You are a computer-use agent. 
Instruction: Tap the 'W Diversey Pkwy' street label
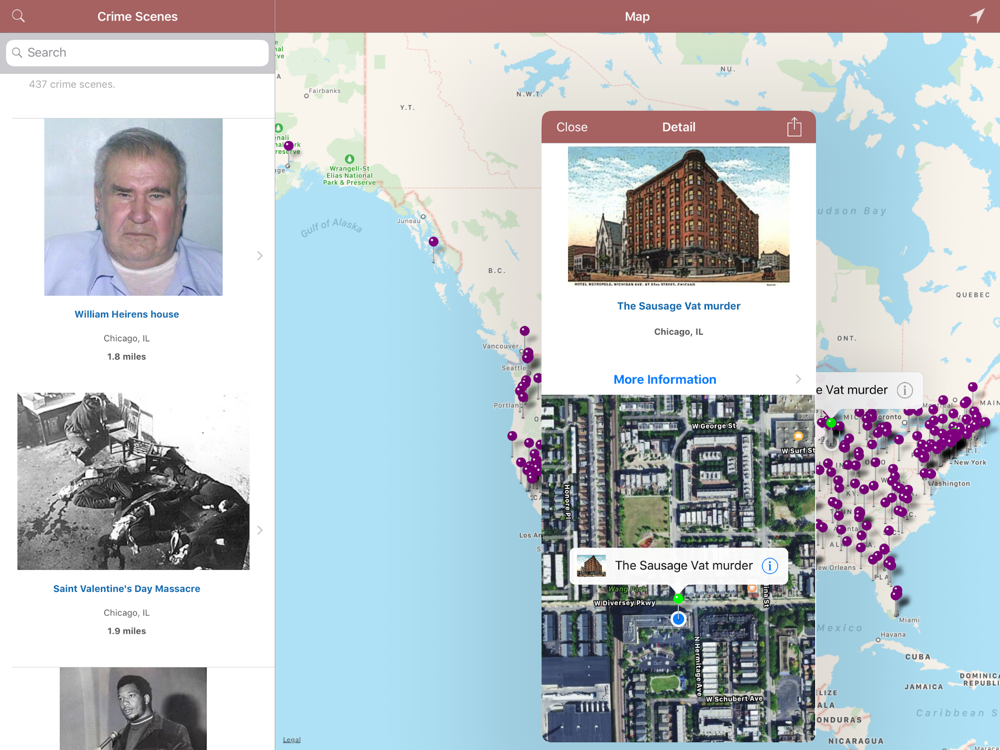pos(624,603)
